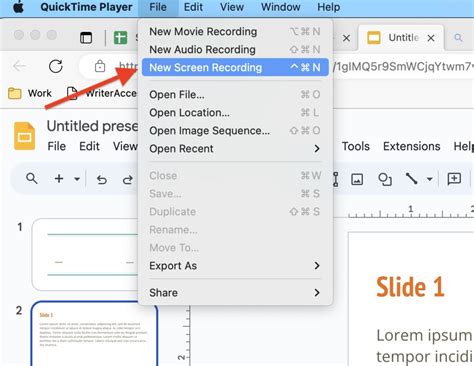Add a new slide with plus icon
Image resolution: width=474 pixels, height=366 pixels.
tap(59, 179)
